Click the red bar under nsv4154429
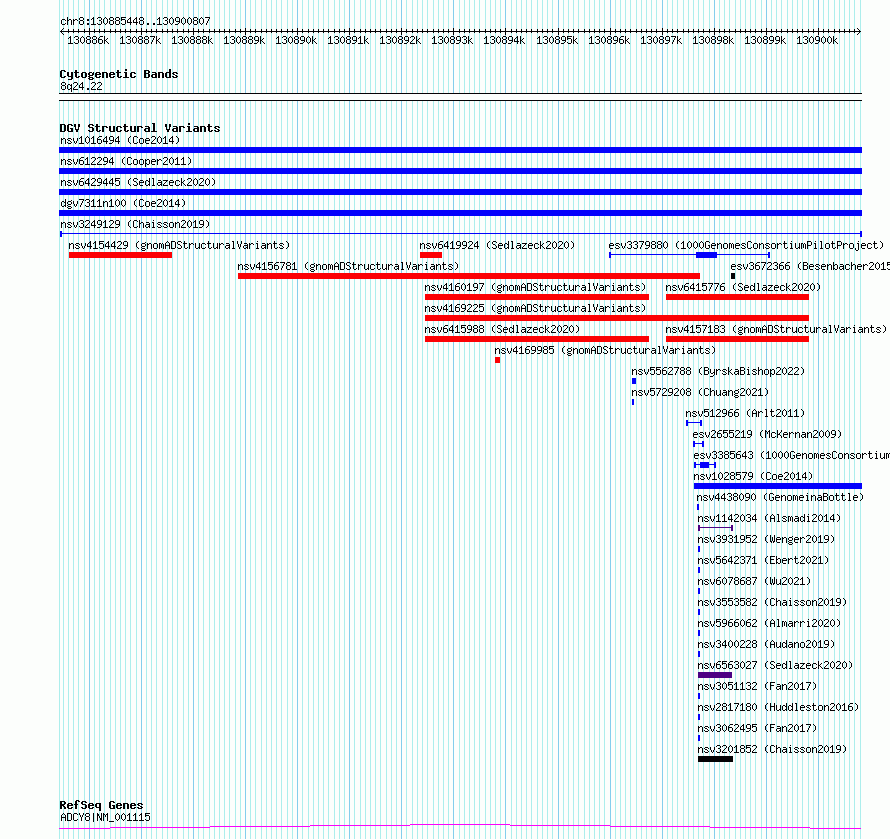Image resolution: width=890 pixels, height=839 pixels. (120, 255)
